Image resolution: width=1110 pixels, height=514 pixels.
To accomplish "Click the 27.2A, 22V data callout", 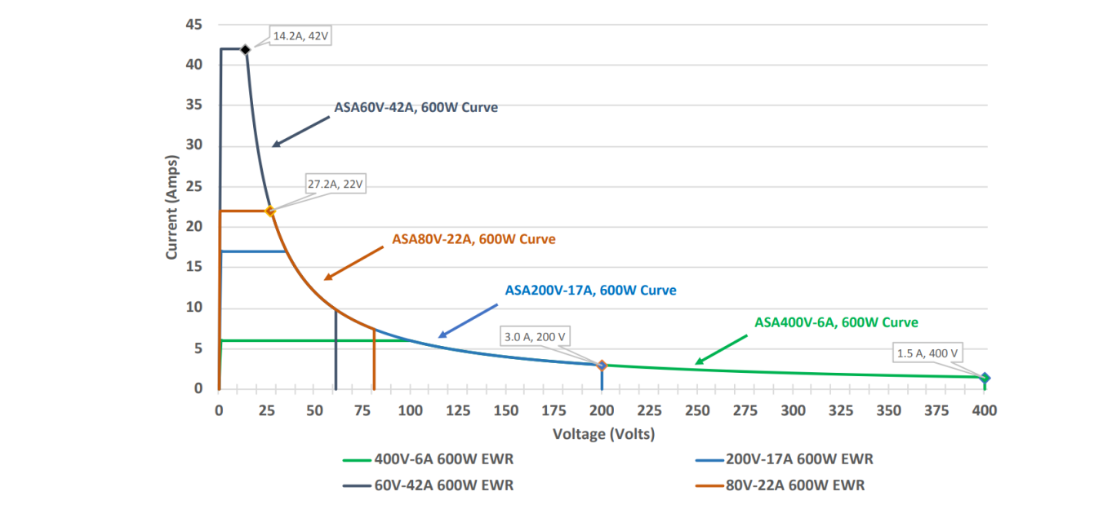I will [338, 184].
